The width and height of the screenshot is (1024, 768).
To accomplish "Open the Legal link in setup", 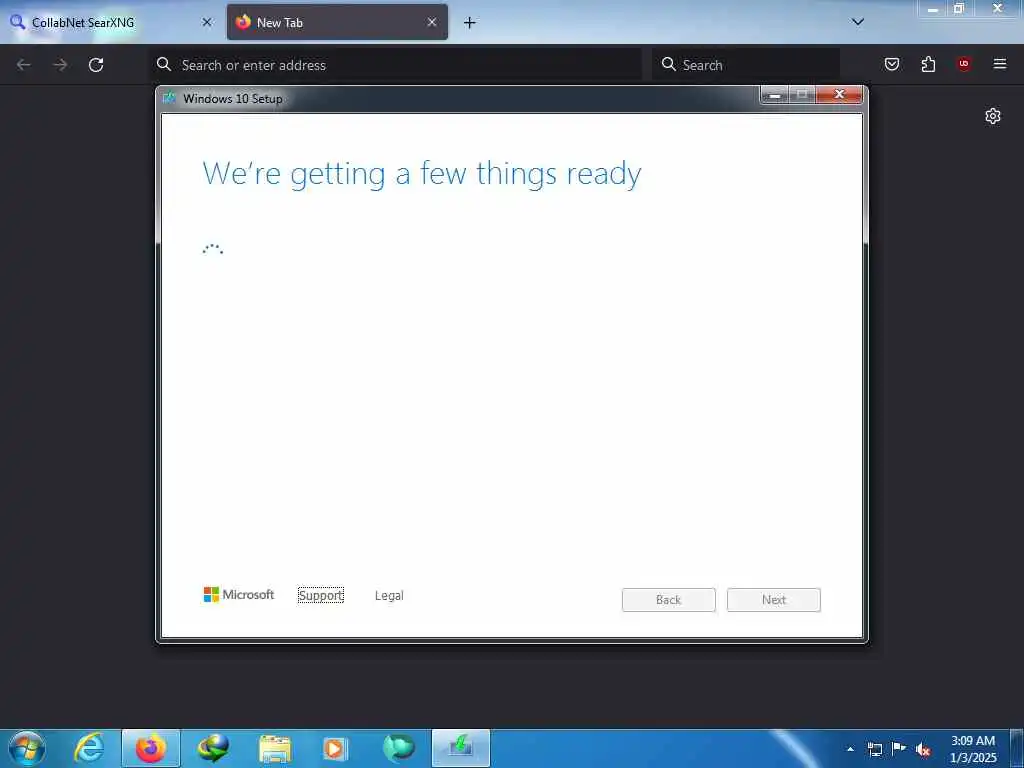I will point(389,596).
